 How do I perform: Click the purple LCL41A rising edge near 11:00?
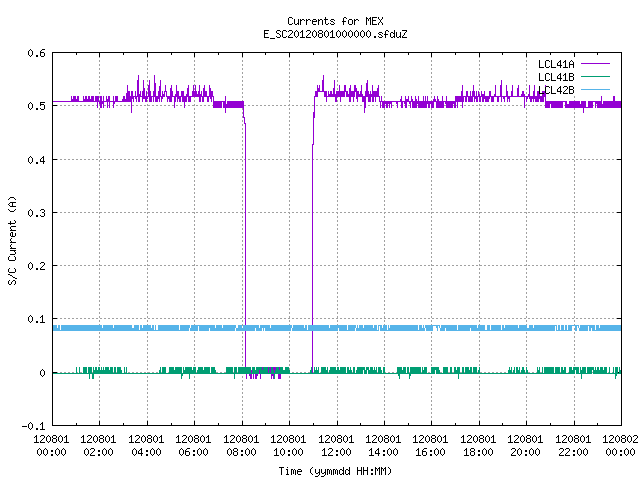pos(313,245)
